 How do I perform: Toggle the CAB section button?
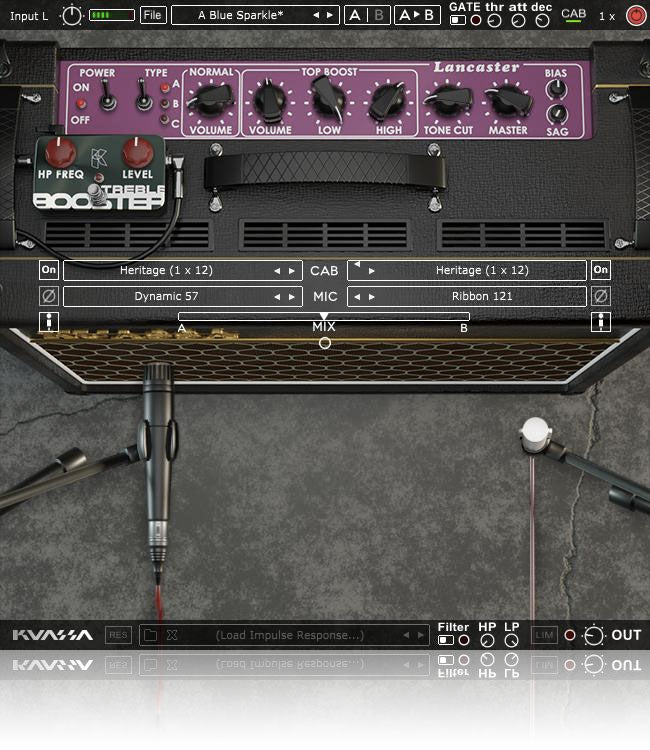point(573,15)
